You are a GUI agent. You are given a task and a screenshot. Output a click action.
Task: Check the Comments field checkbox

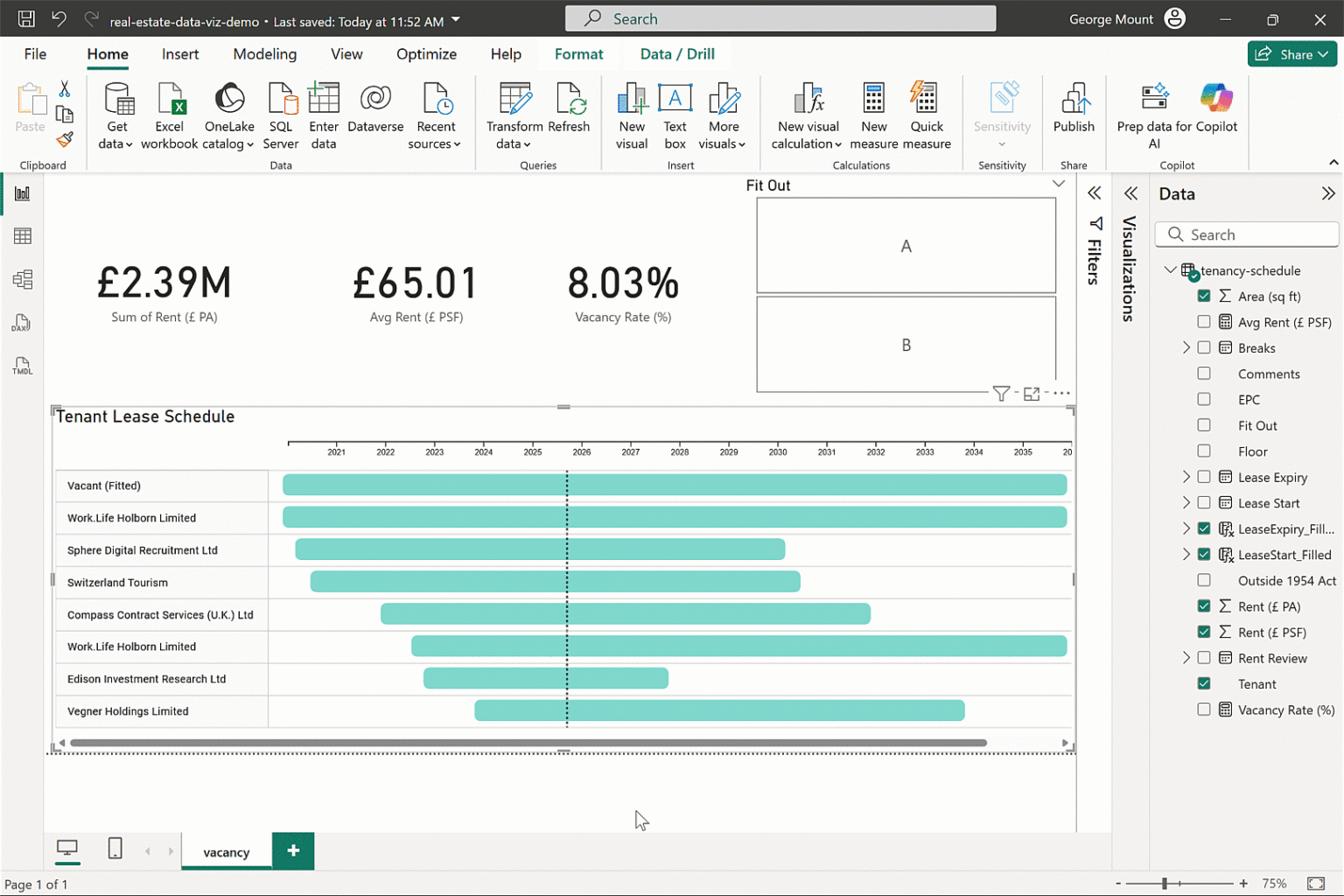pos(1204,374)
